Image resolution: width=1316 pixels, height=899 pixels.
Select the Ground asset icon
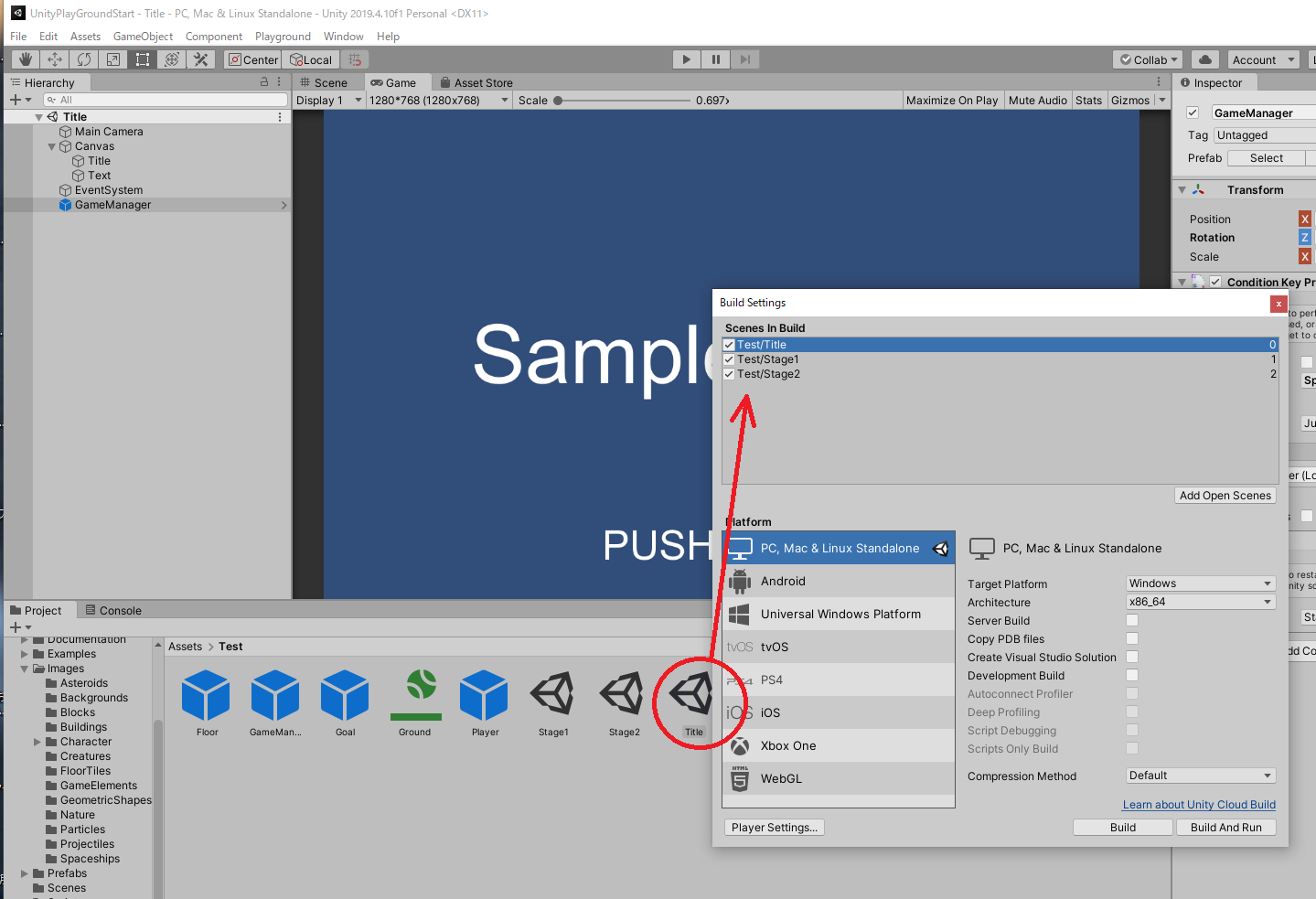tap(415, 702)
